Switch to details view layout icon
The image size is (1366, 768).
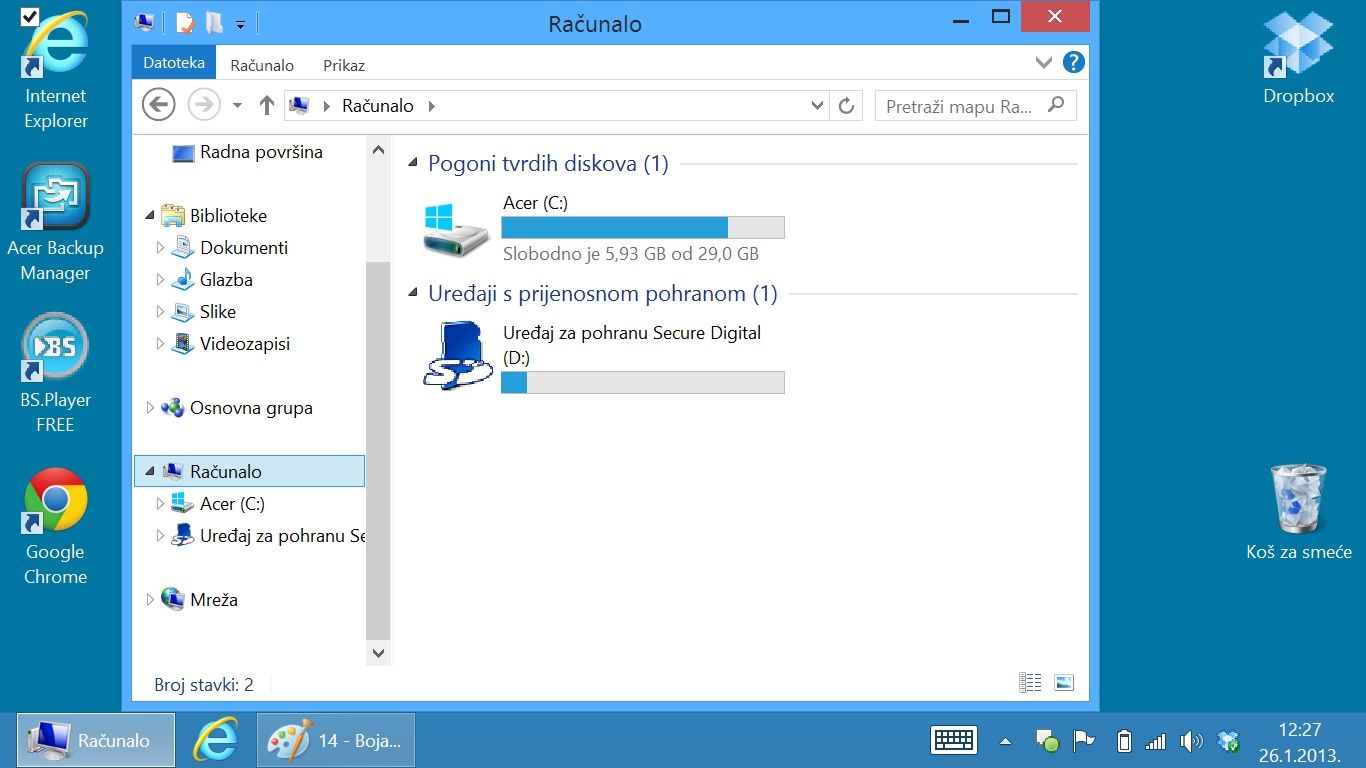(x=1030, y=683)
